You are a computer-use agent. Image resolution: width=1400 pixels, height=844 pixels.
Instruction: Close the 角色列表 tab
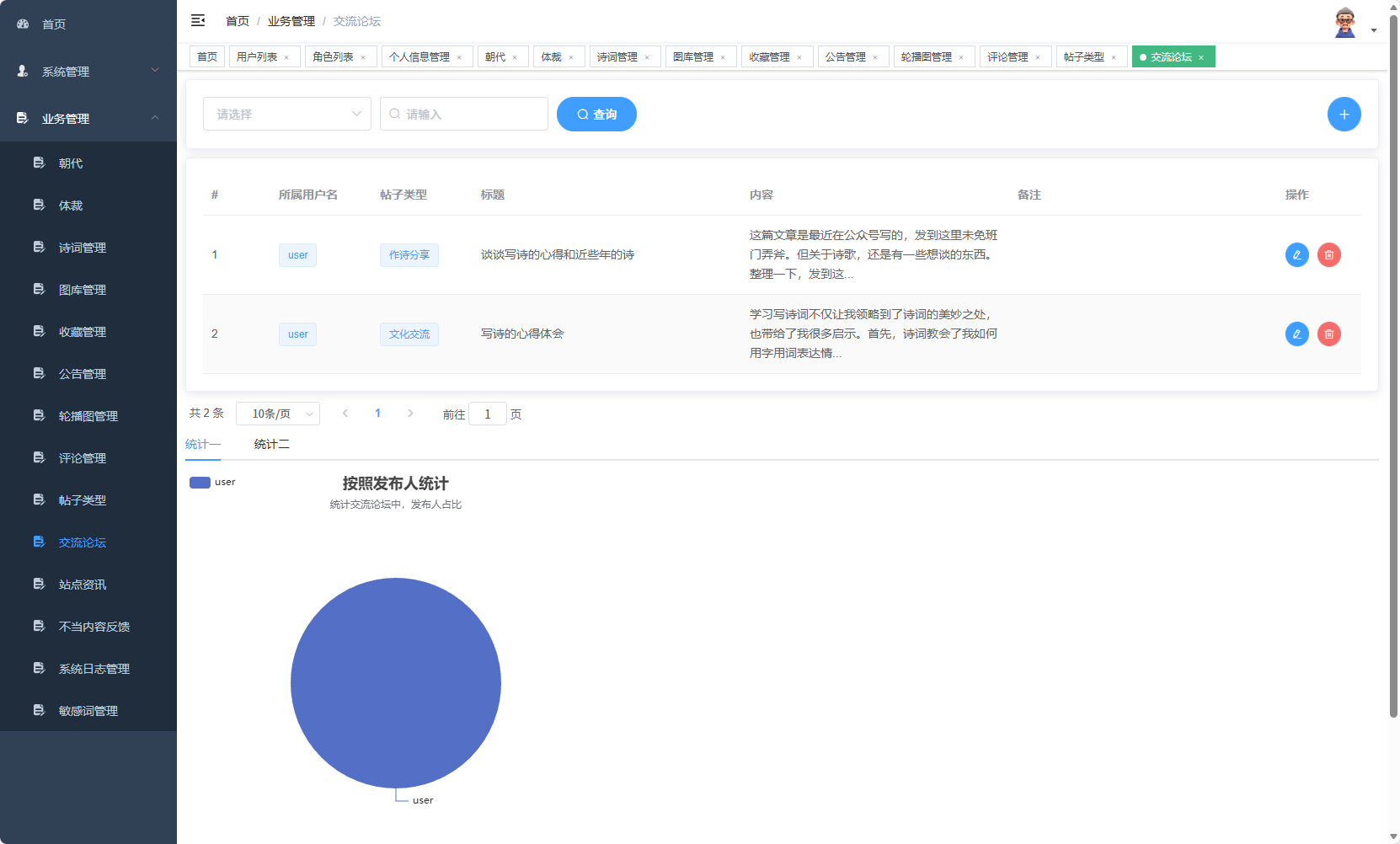(x=364, y=56)
